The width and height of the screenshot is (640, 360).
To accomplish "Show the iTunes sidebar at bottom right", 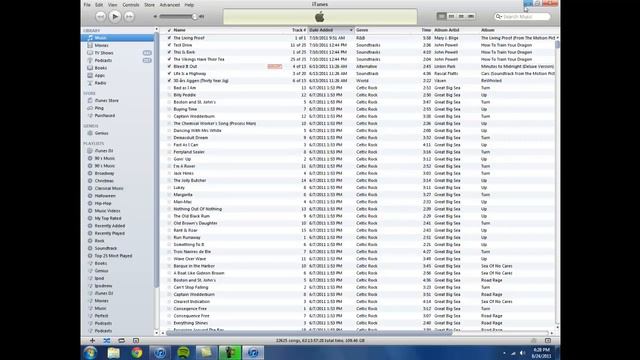I will (548, 340).
